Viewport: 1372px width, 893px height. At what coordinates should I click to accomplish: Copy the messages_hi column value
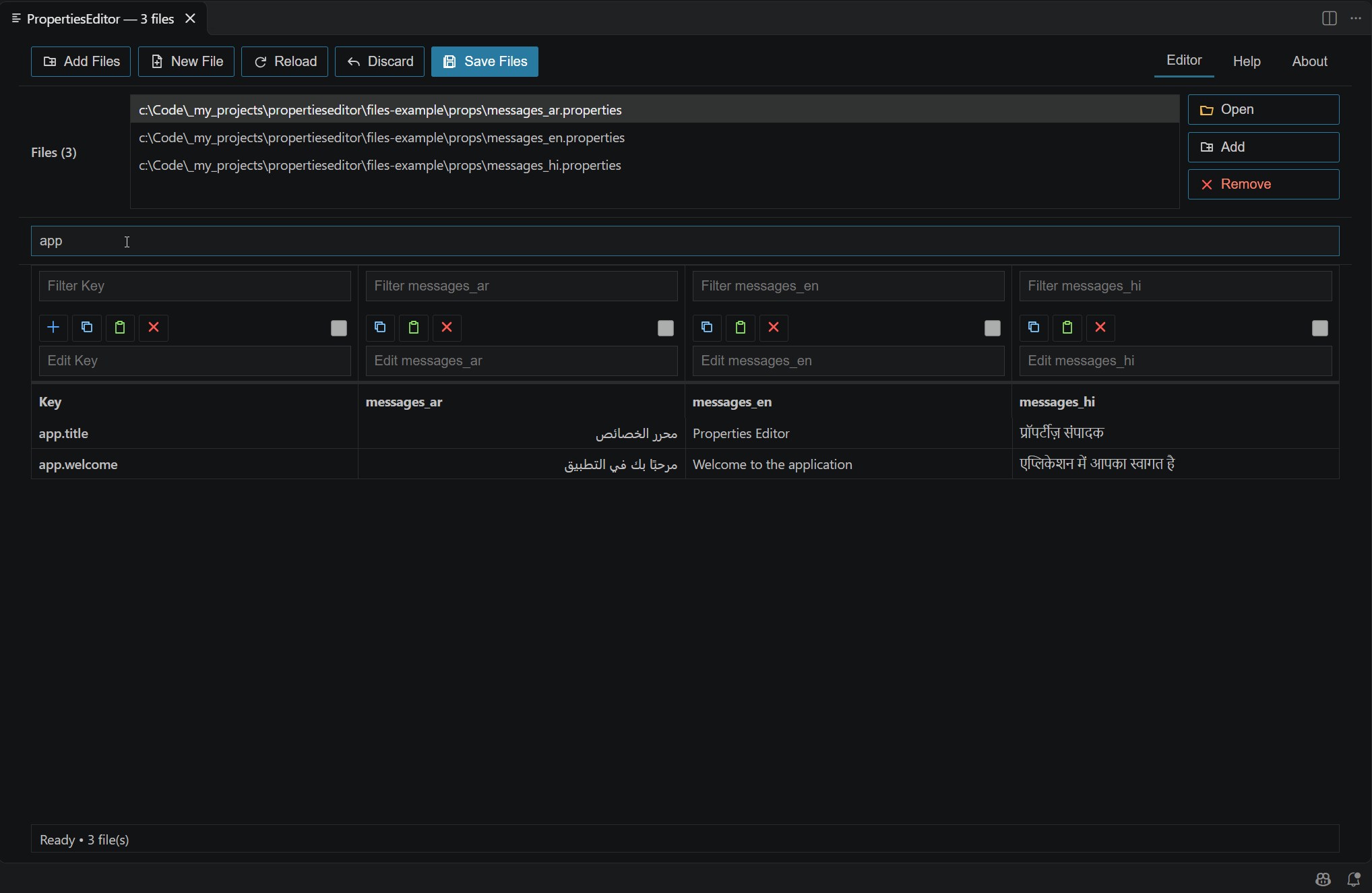tap(1034, 328)
